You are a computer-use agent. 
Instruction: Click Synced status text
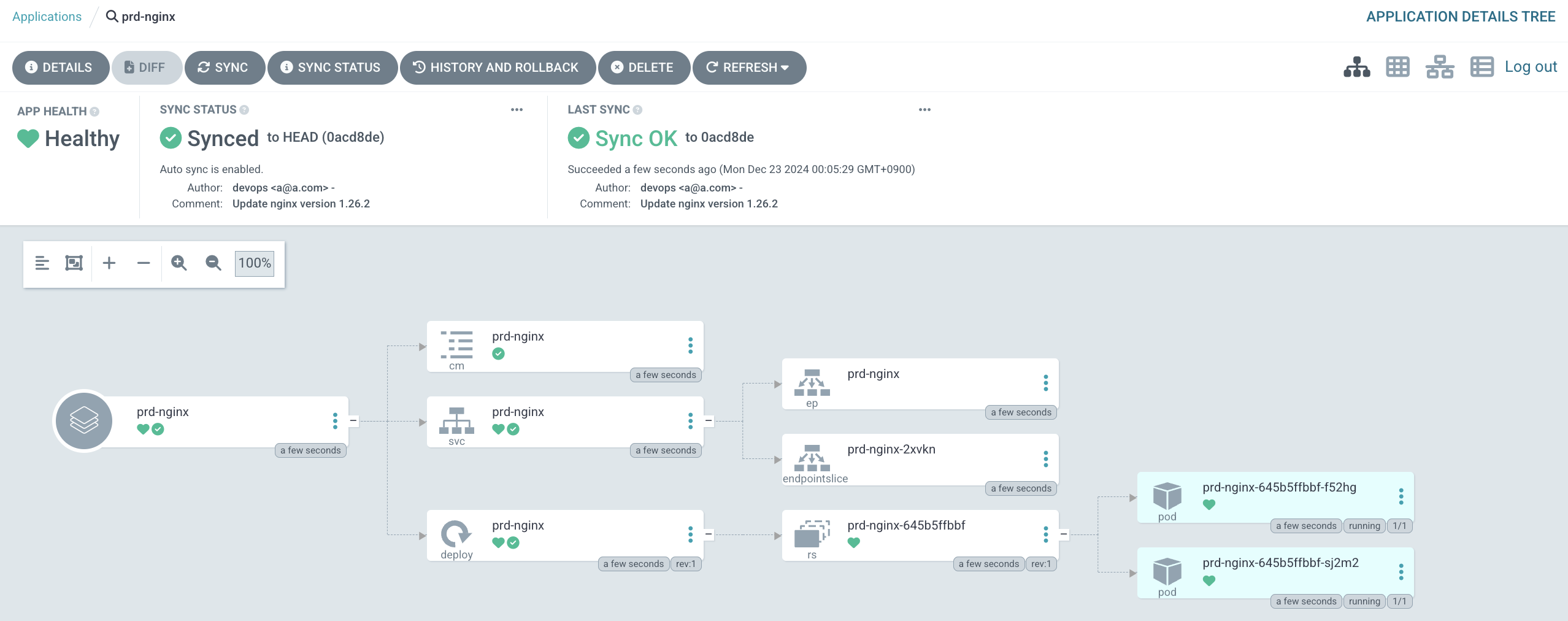point(223,139)
